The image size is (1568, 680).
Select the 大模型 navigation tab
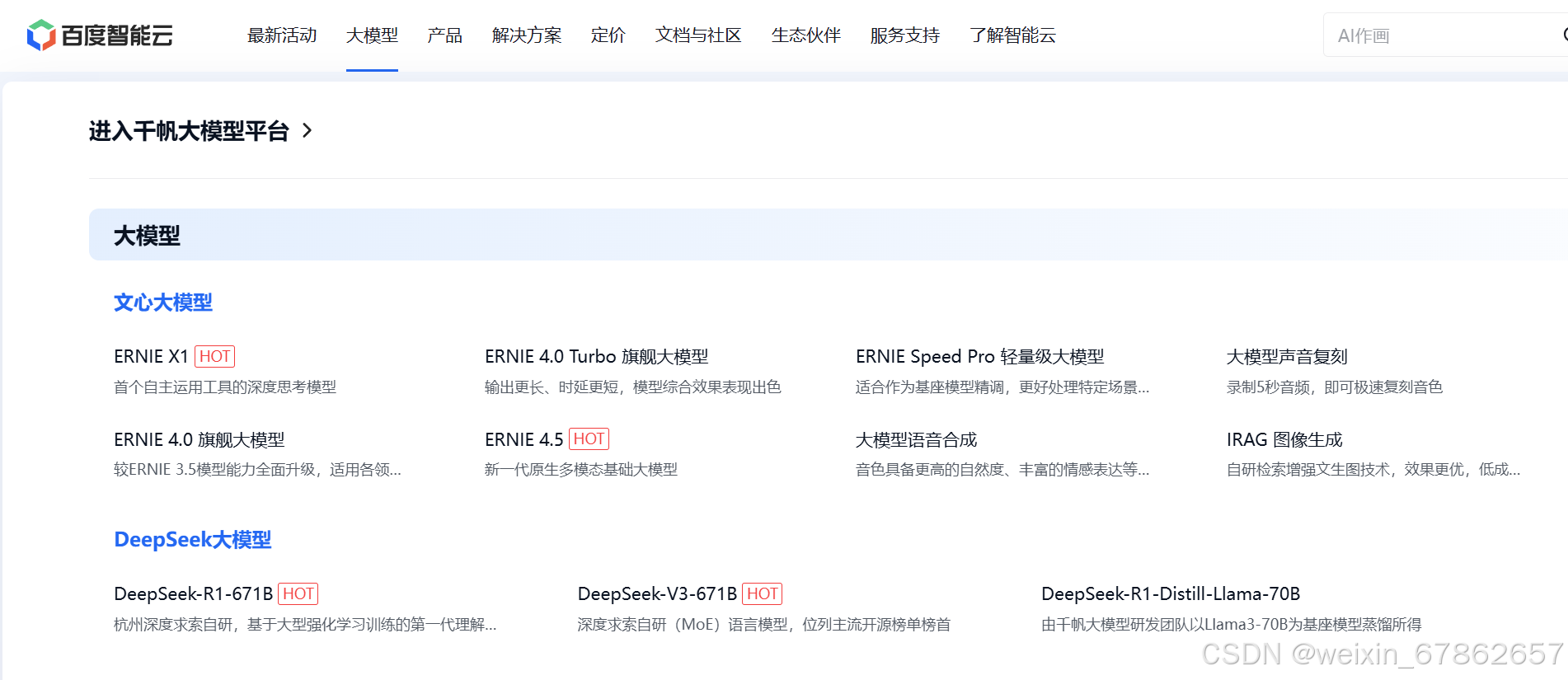[372, 35]
